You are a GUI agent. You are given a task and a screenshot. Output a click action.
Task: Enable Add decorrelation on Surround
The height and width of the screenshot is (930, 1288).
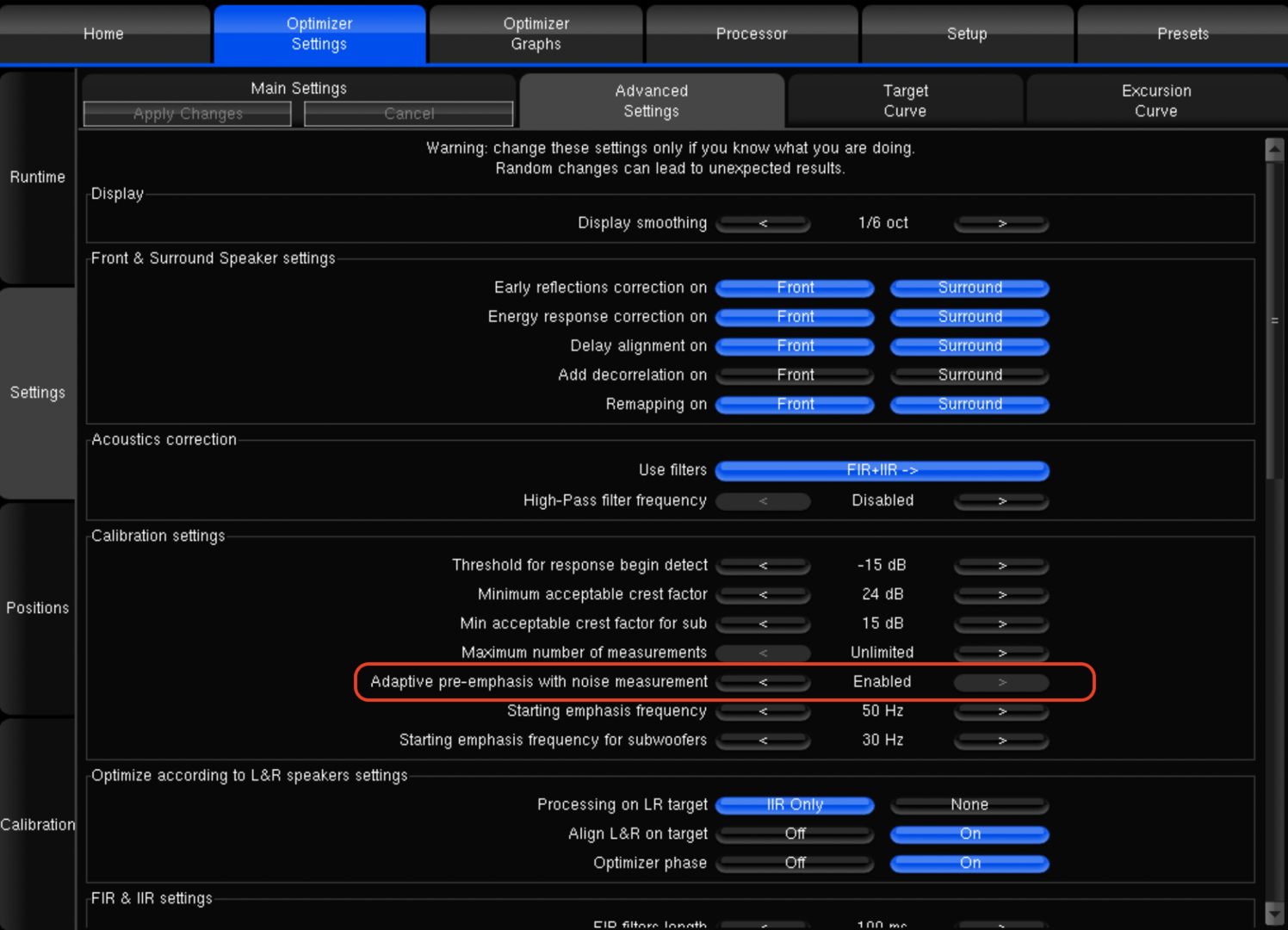coord(969,375)
